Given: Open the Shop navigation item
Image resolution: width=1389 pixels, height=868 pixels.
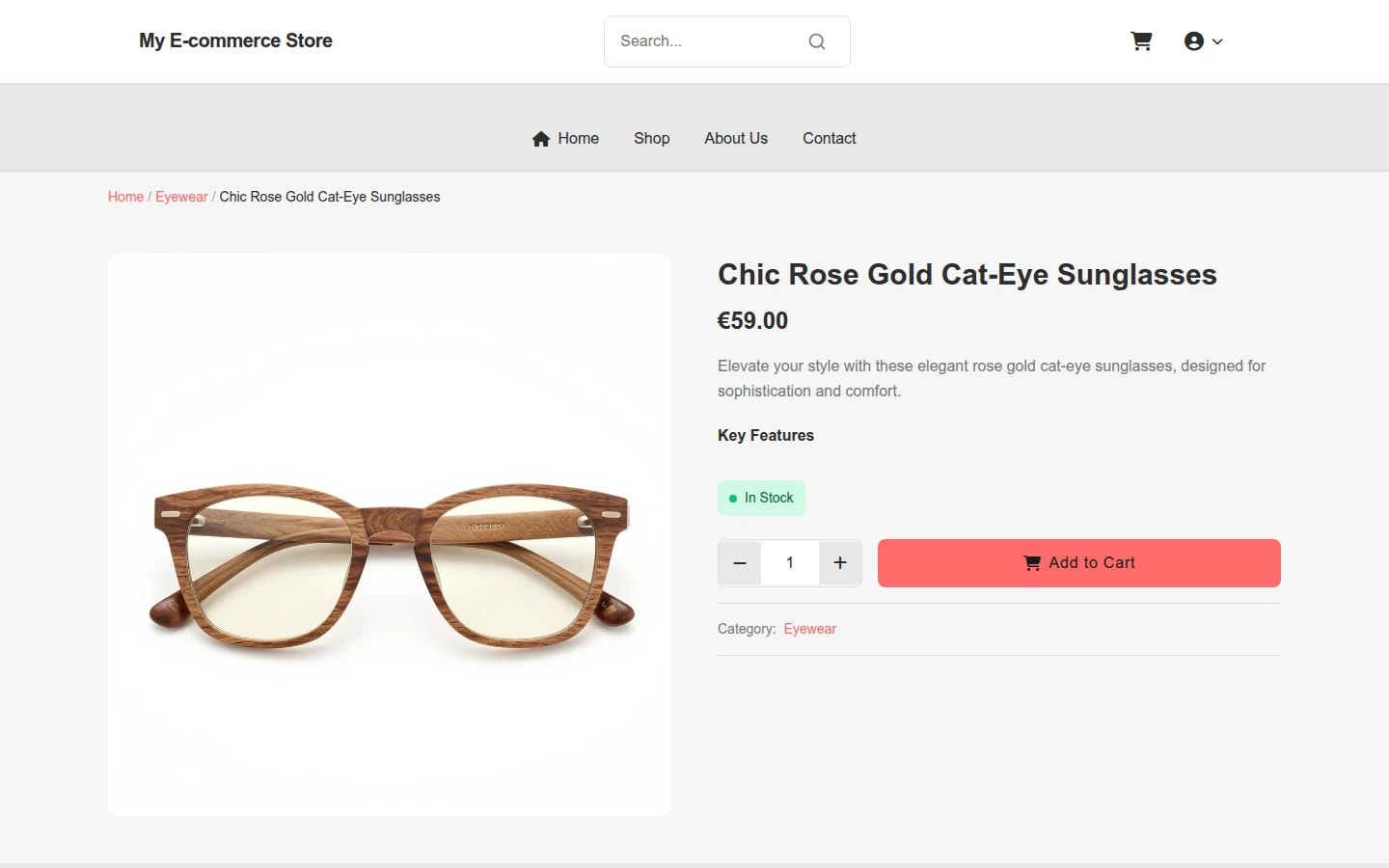Looking at the screenshot, I should click(652, 138).
